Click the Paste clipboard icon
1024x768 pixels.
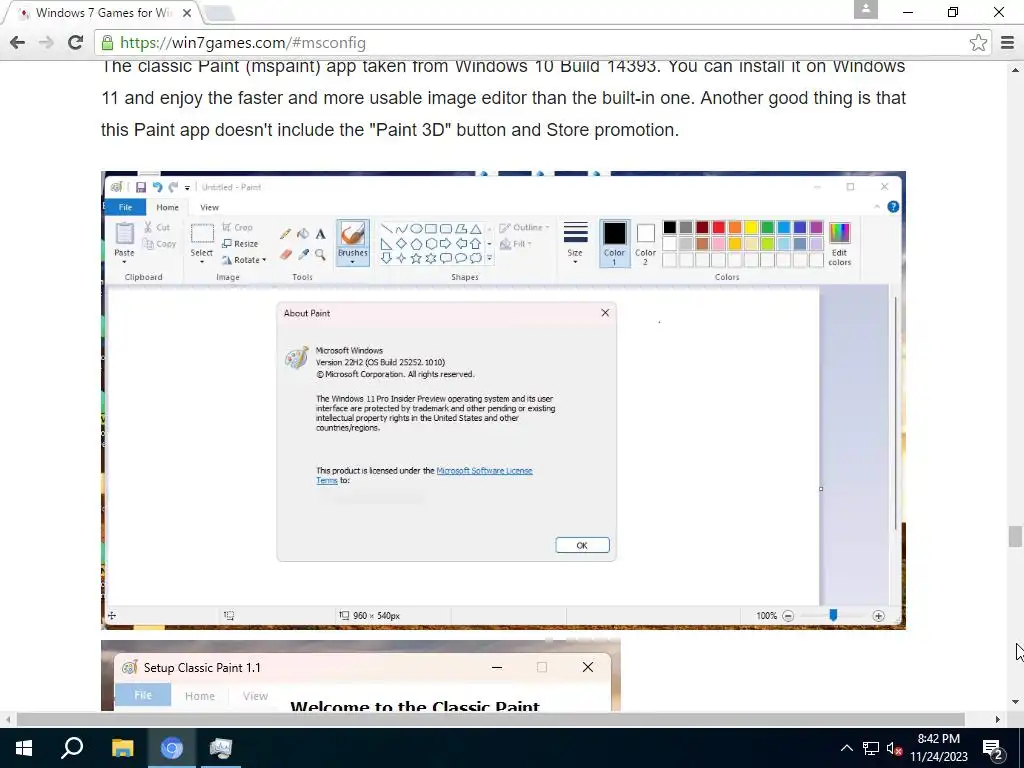pyautogui.click(x=124, y=233)
